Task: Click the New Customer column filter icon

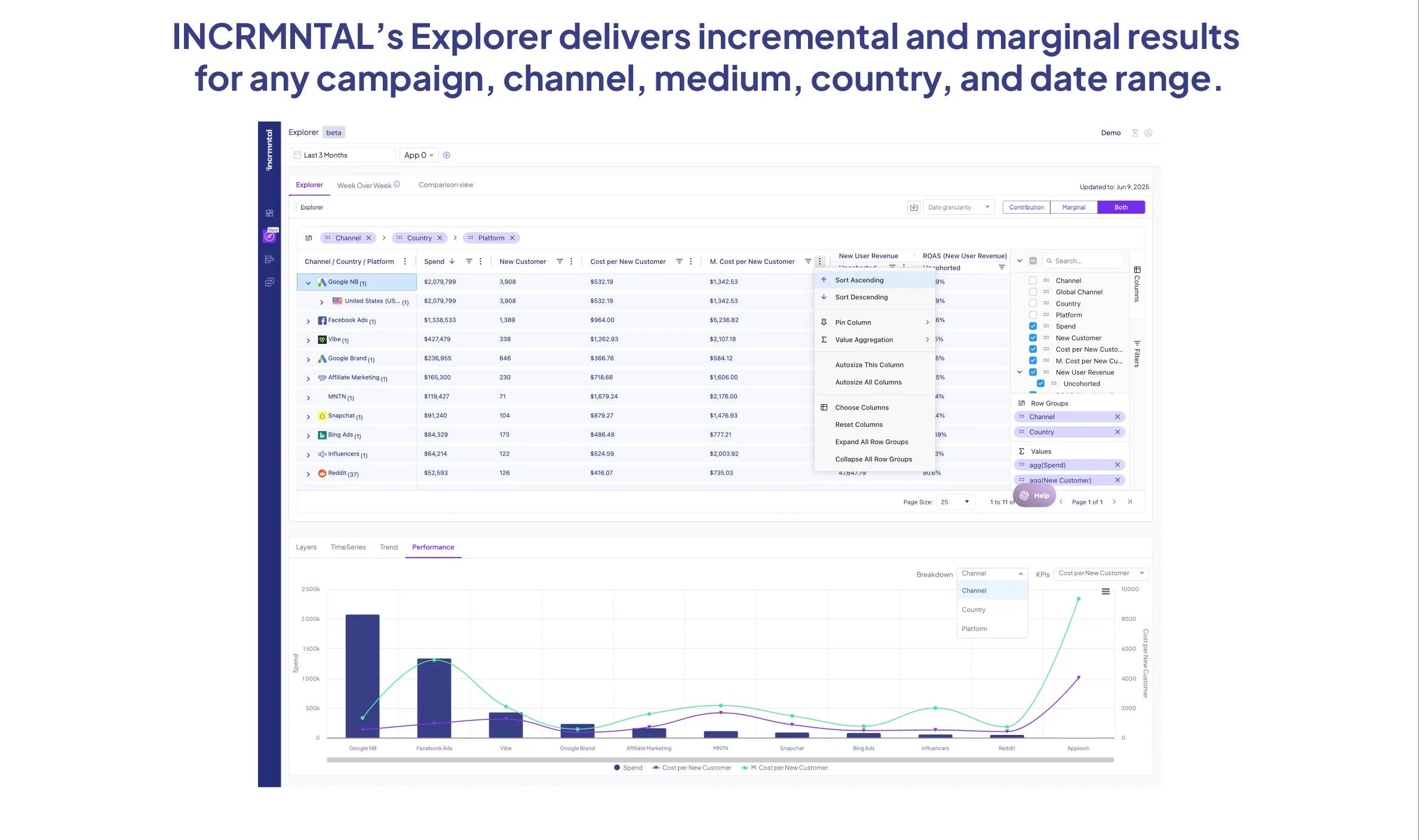Action: click(560, 261)
